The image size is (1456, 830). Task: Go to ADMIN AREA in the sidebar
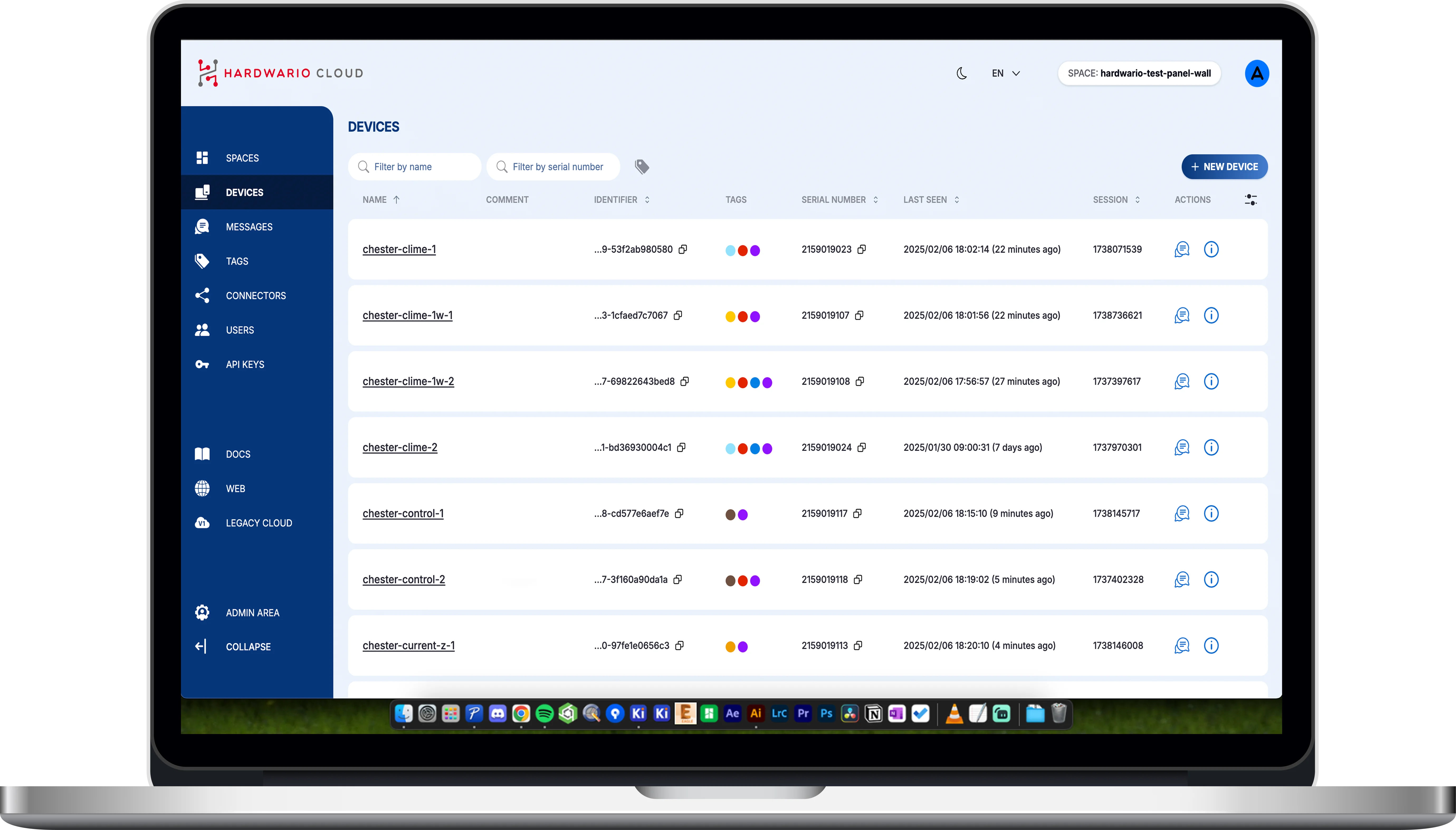[x=257, y=613]
